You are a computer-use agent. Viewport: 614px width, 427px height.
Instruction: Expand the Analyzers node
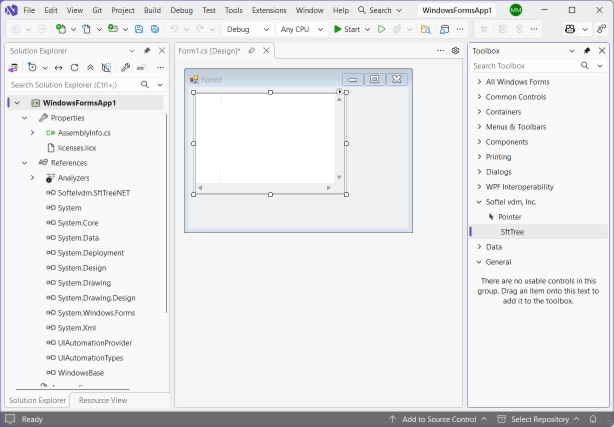[x=33, y=178]
